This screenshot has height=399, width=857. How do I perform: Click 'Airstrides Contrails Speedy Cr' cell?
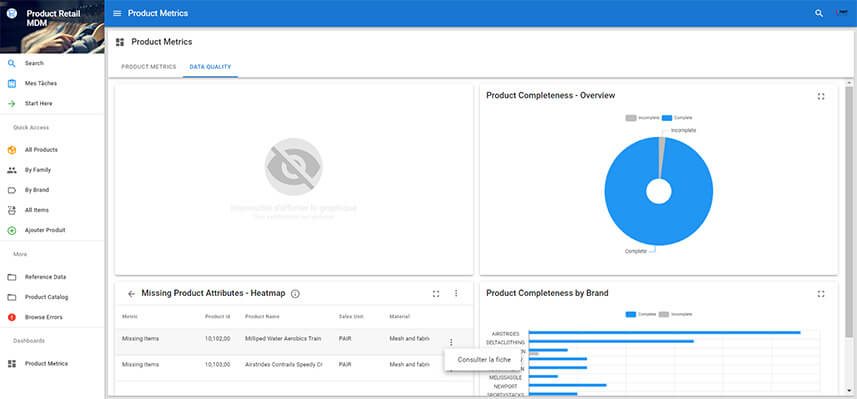284,365
